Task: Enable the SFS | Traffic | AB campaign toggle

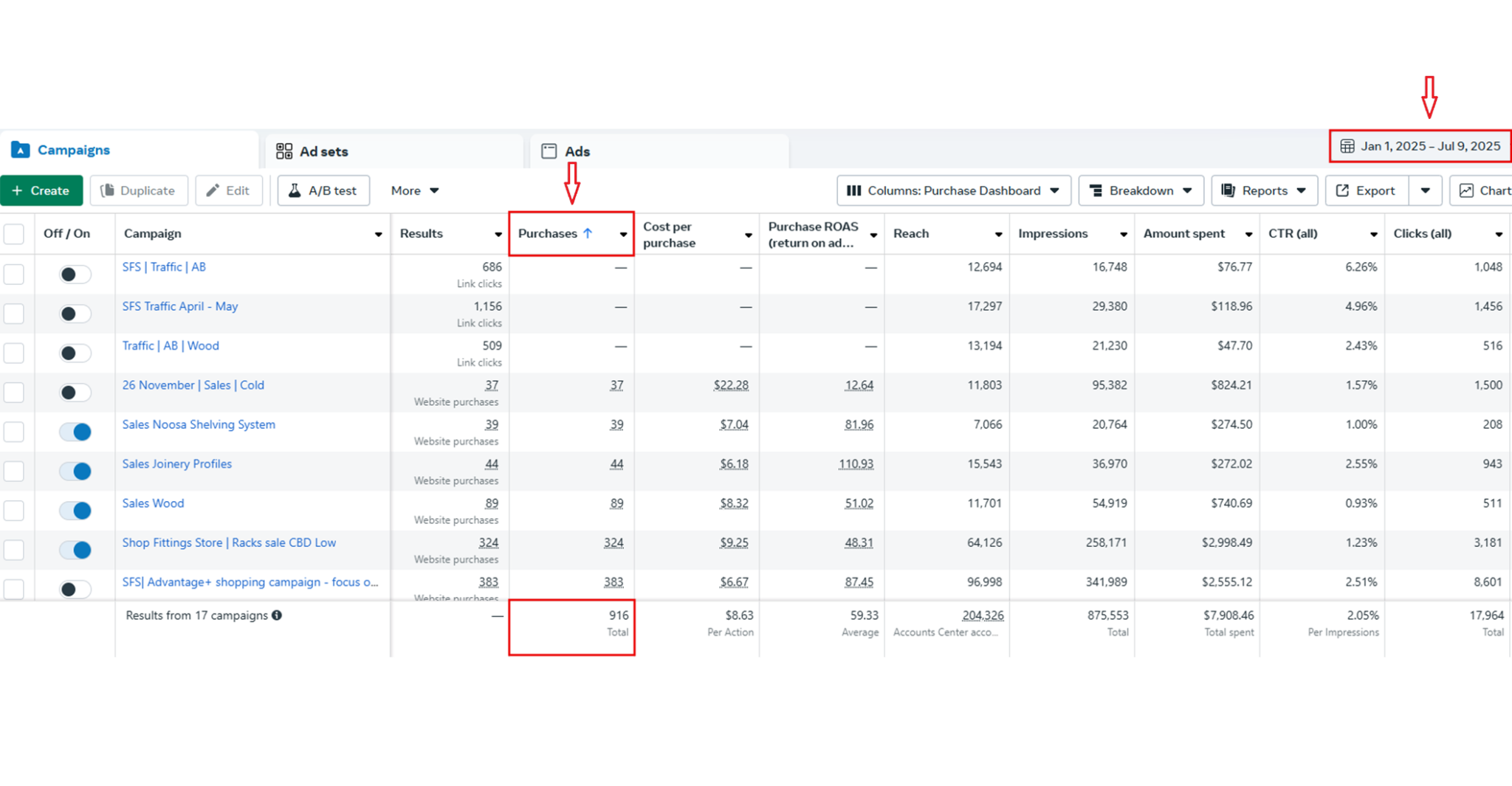Action: coord(75,275)
